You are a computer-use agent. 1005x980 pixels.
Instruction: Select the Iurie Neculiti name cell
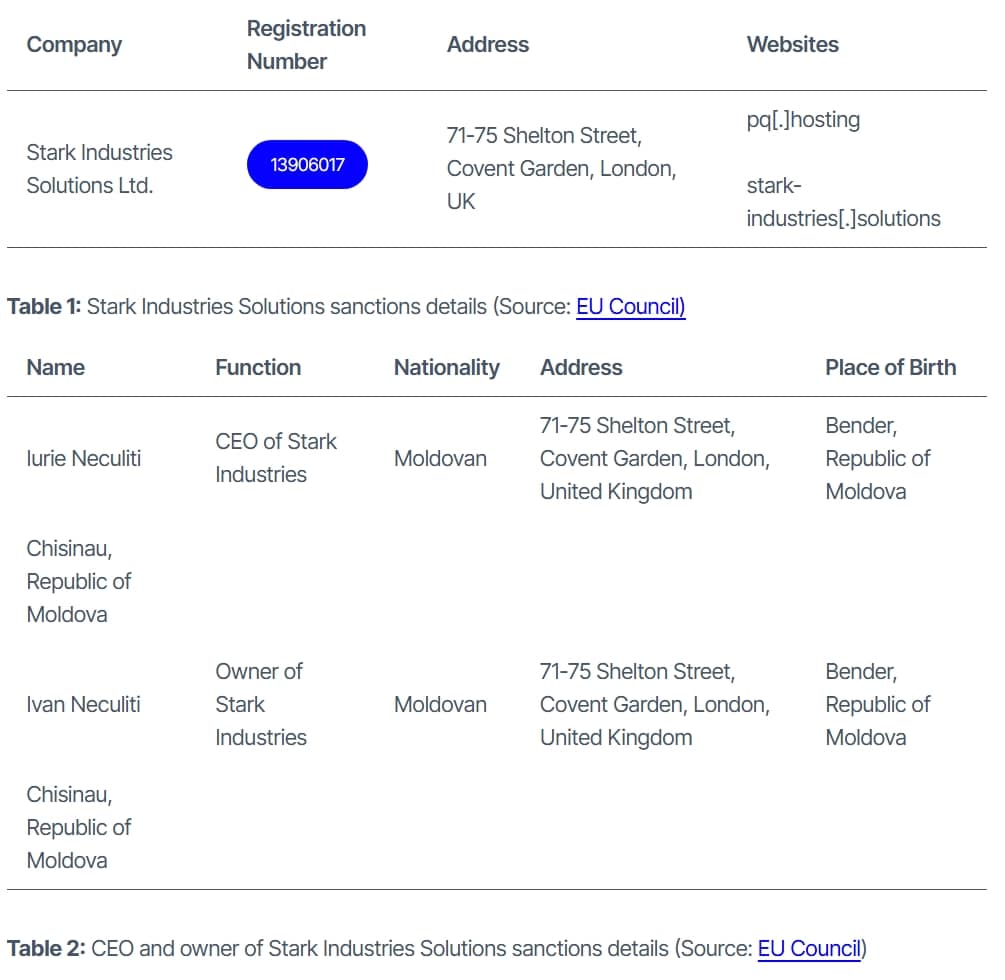pos(84,458)
